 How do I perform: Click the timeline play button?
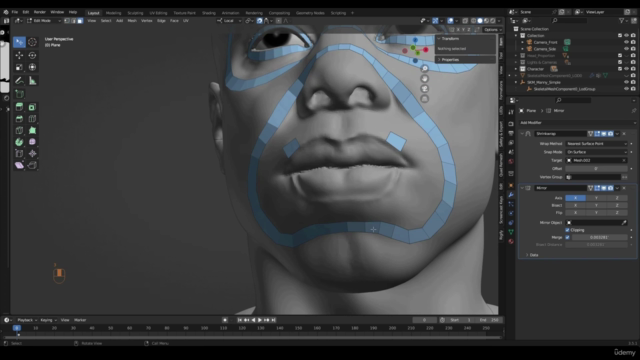tap(260, 320)
